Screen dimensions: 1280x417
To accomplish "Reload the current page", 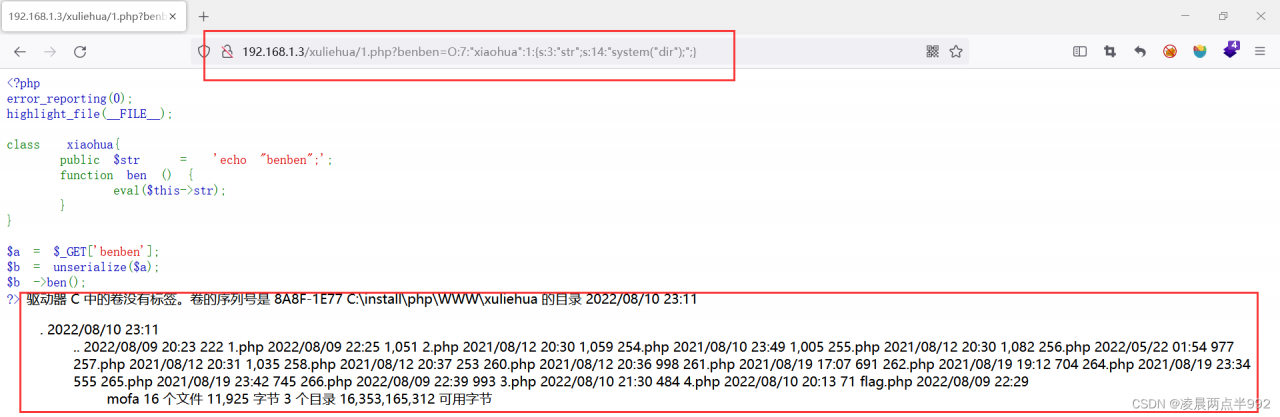I will (80, 51).
